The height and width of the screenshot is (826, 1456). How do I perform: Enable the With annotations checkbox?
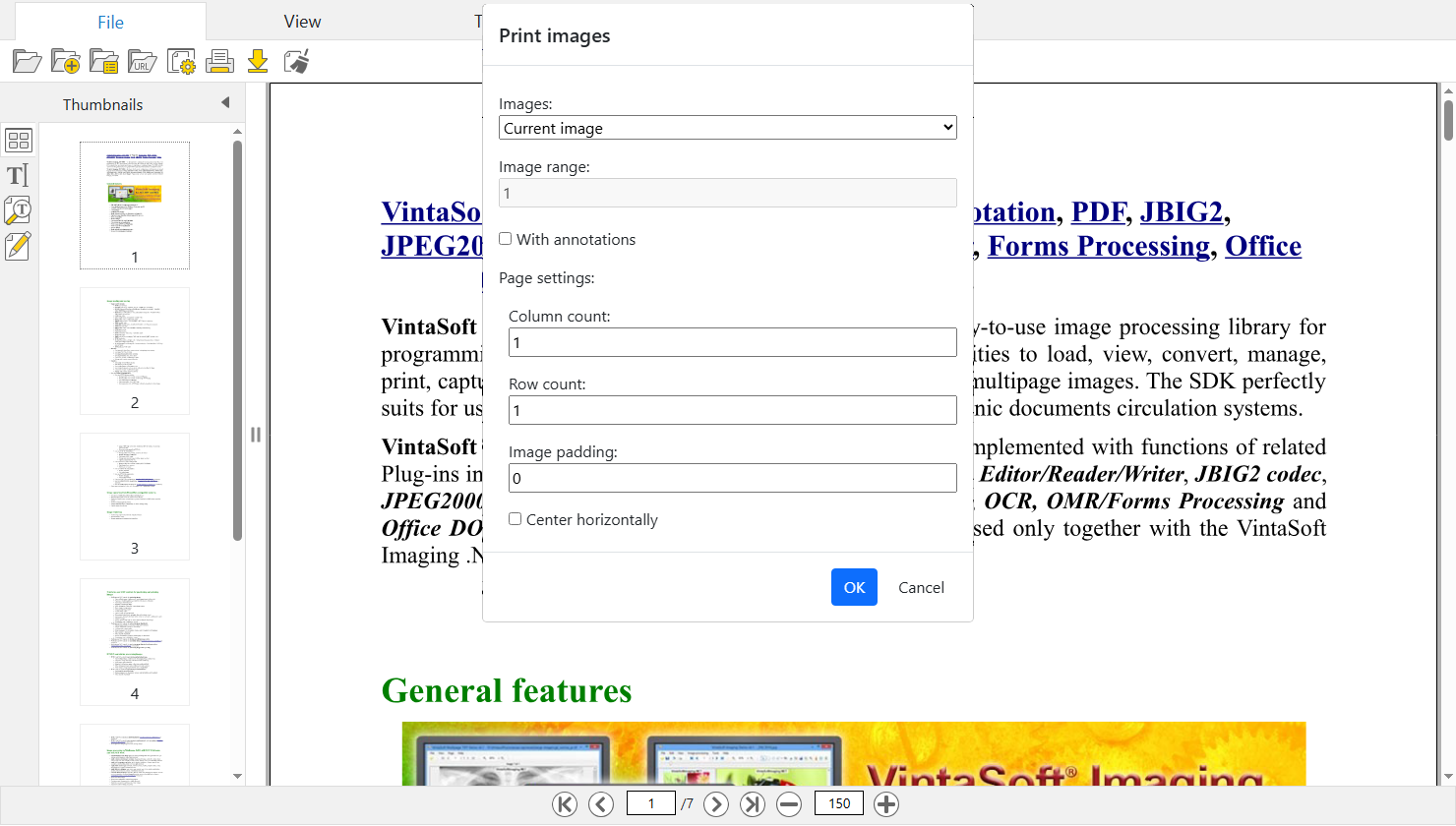pyautogui.click(x=506, y=239)
